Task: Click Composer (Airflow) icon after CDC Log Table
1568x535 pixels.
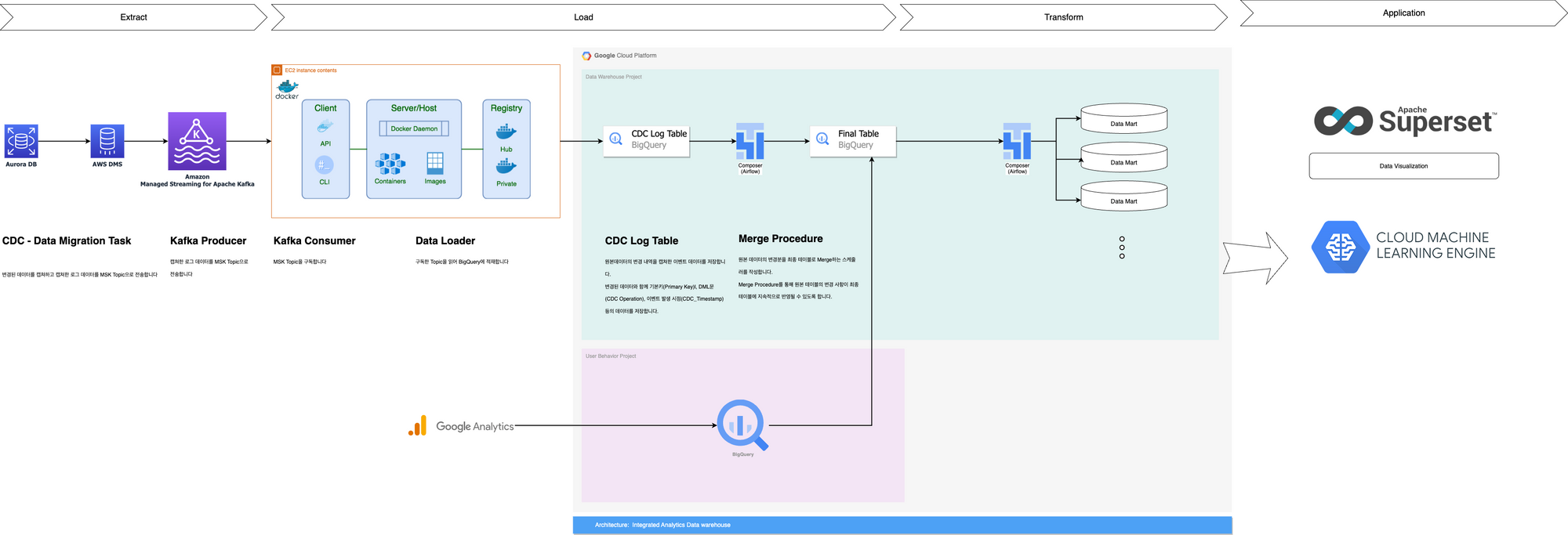Action: (x=750, y=141)
